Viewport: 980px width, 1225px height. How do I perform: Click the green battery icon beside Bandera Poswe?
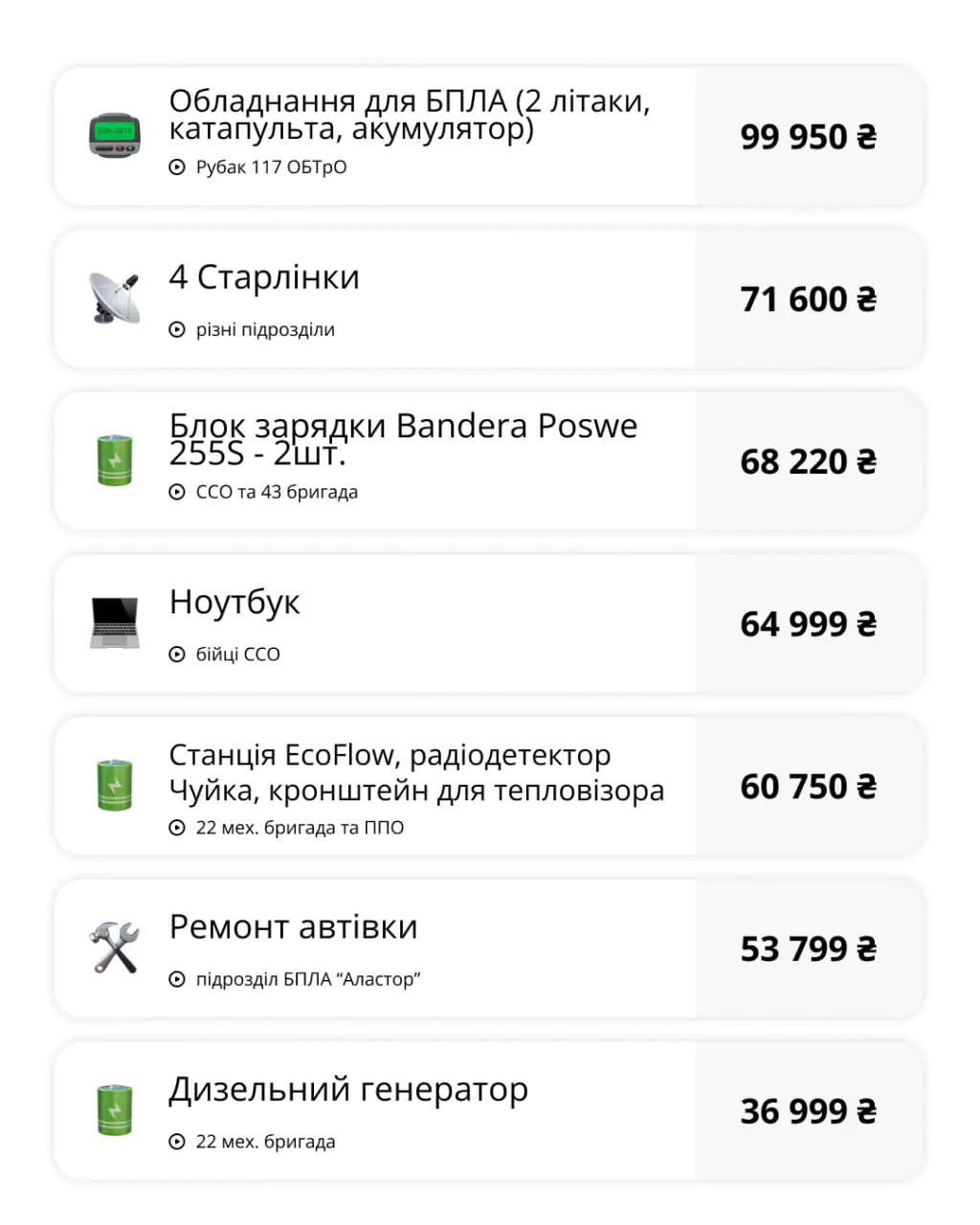point(115,460)
